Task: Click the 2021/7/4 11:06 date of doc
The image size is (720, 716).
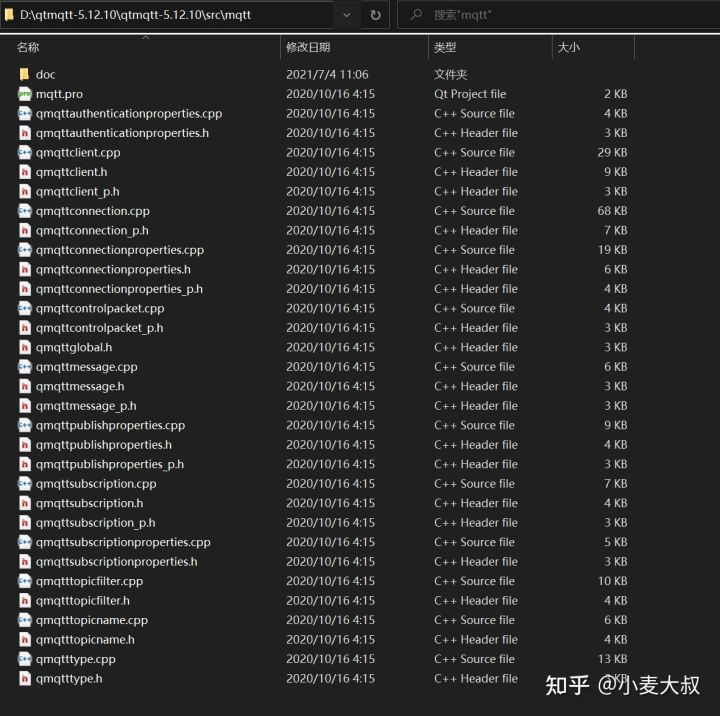Action: 327,74
